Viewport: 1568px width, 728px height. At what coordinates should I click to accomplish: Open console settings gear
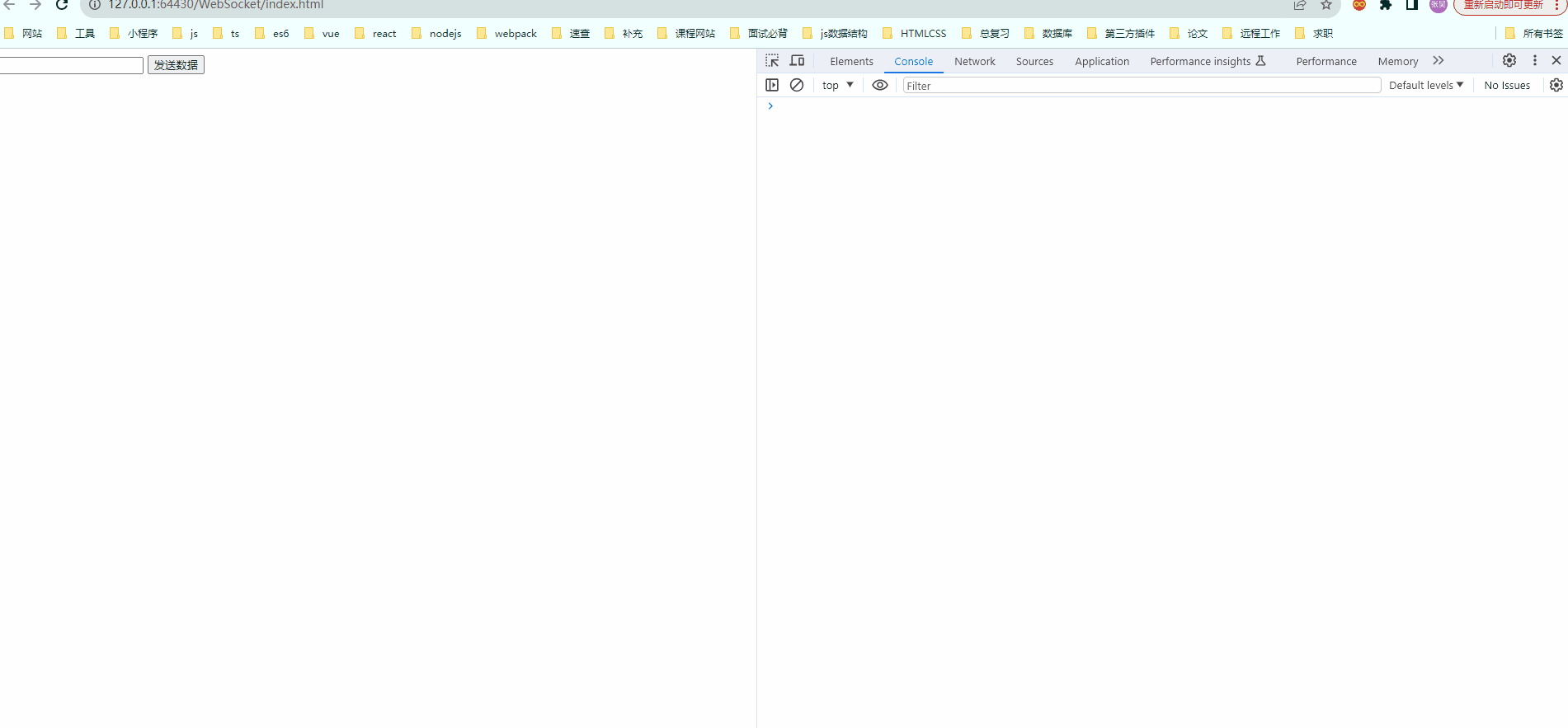[1556, 85]
